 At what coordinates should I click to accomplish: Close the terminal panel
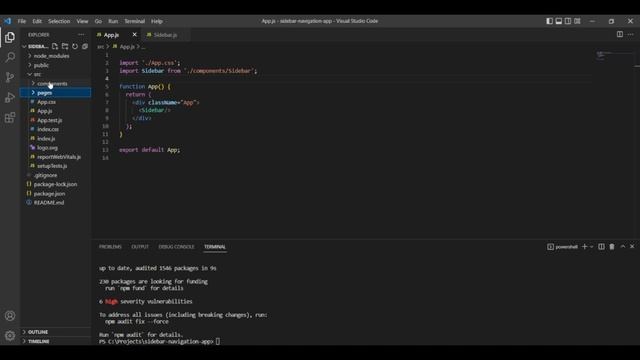pos(632,247)
